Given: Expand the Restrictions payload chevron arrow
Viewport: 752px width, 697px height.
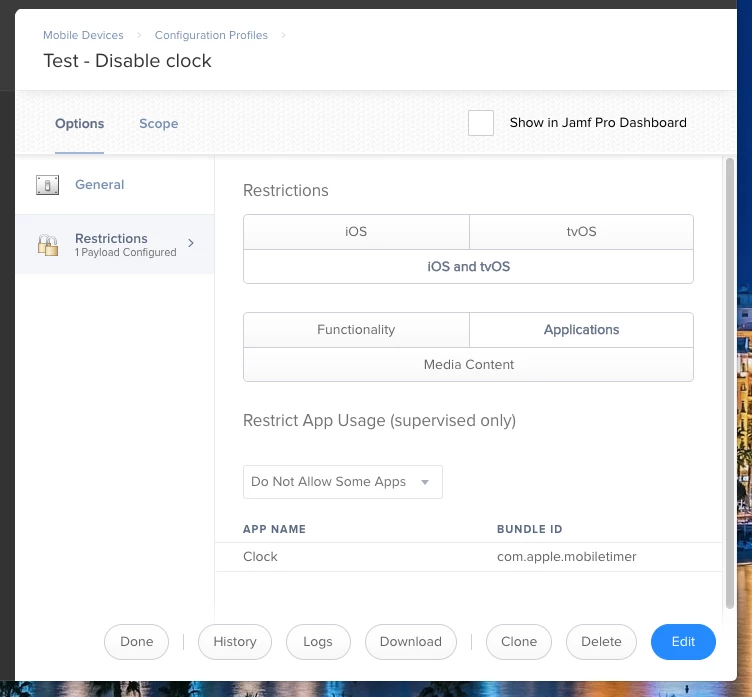Looking at the screenshot, I should click(191, 243).
